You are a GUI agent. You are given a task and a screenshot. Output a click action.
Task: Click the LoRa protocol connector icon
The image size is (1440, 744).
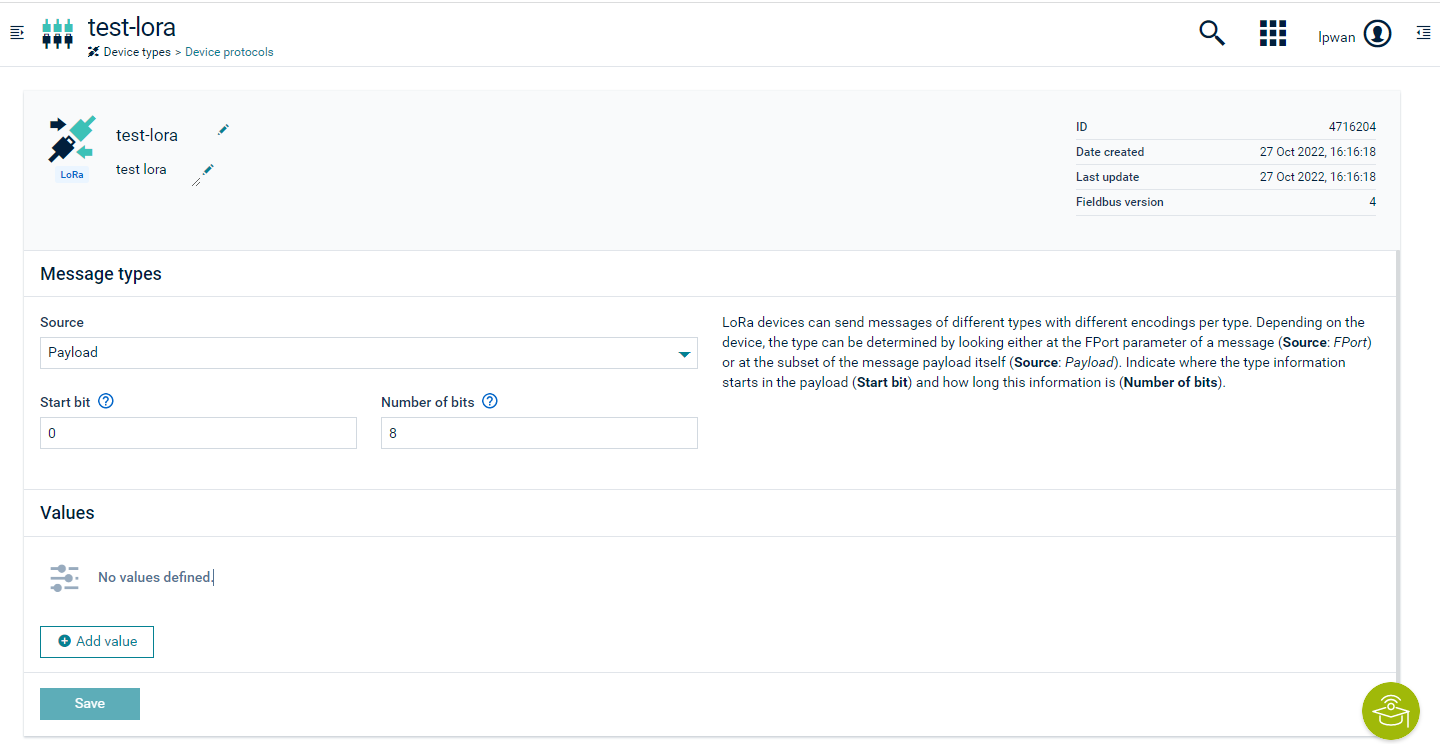(x=72, y=139)
